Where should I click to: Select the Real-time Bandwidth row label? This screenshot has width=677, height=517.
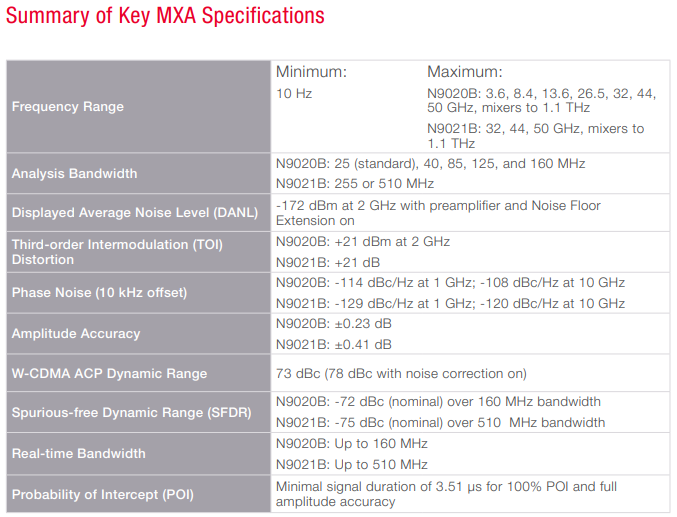[79, 454]
